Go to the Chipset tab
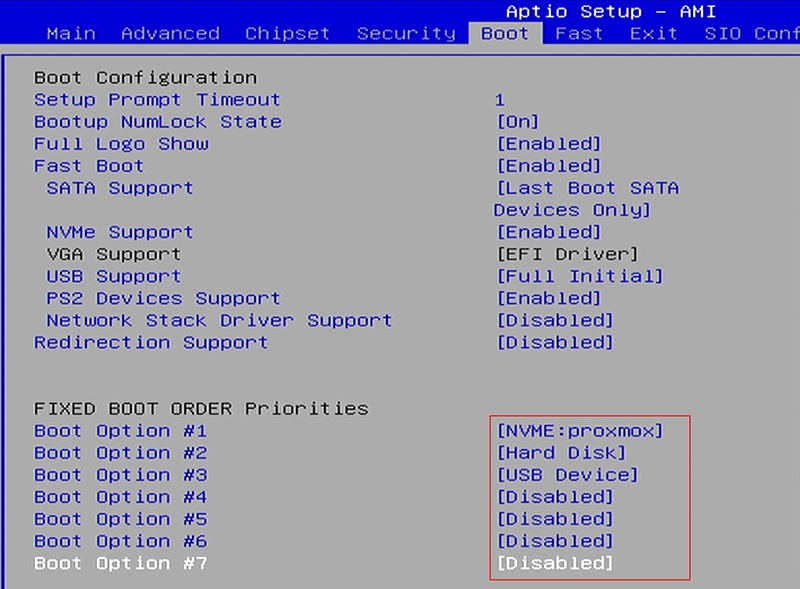The width and height of the screenshot is (800, 589). (287, 34)
